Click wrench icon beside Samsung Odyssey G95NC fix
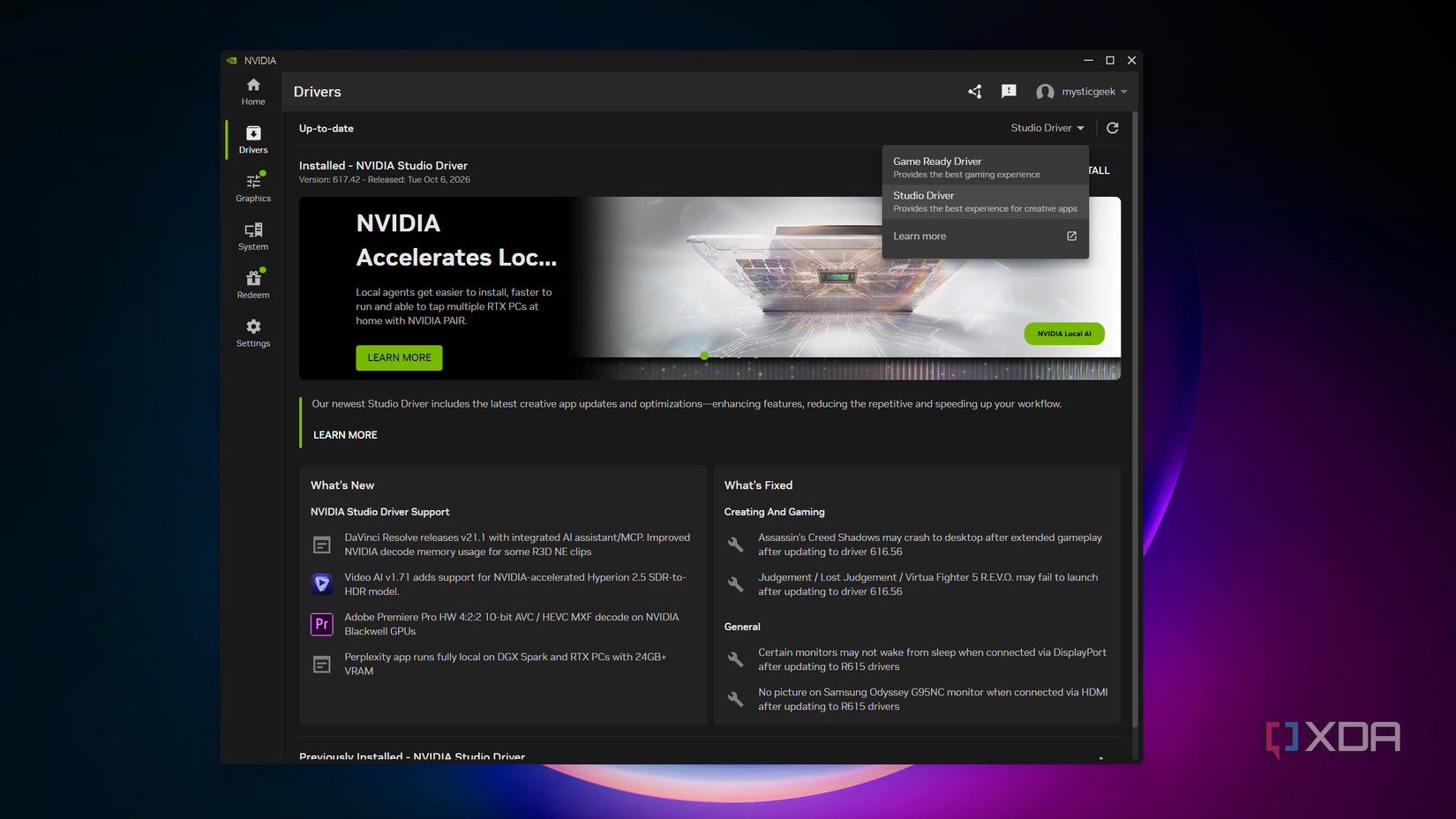The image size is (1456, 819). coord(735,699)
